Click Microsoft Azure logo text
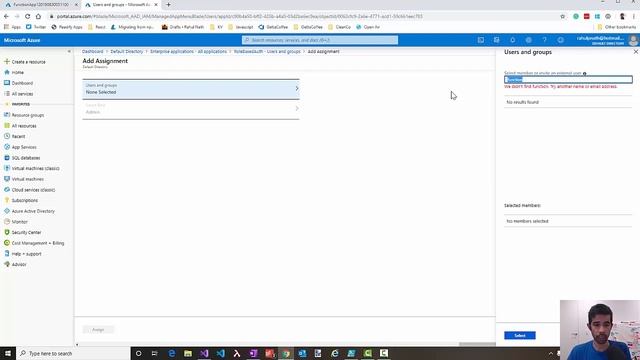The height and width of the screenshot is (360, 640). (x=22, y=40)
